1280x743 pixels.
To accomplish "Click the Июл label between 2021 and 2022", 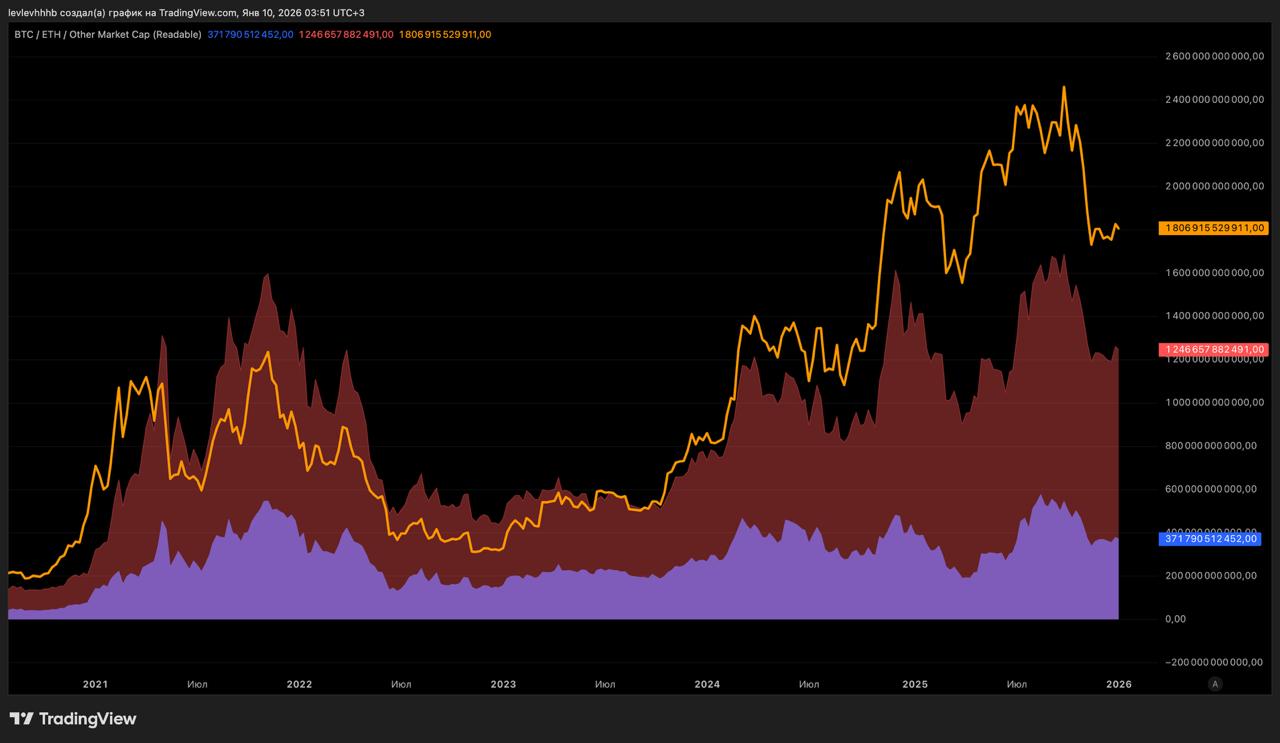I will (x=197, y=685).
